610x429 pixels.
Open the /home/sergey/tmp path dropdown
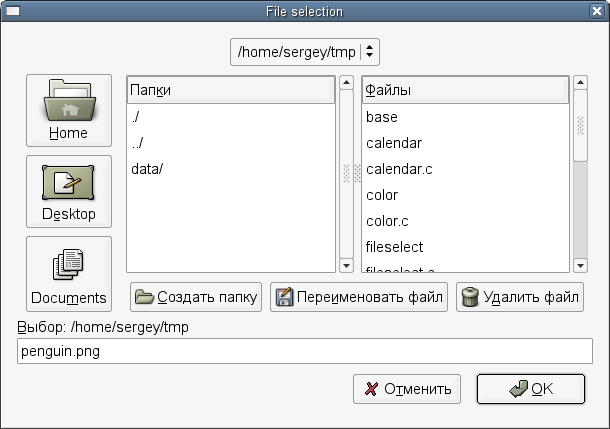(x=305, y=51)
